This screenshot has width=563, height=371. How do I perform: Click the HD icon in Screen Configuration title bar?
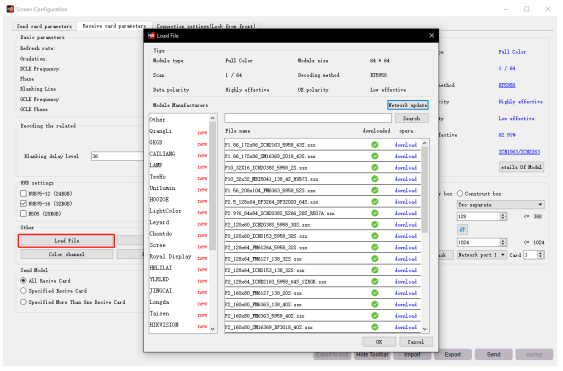pos(10,9)
